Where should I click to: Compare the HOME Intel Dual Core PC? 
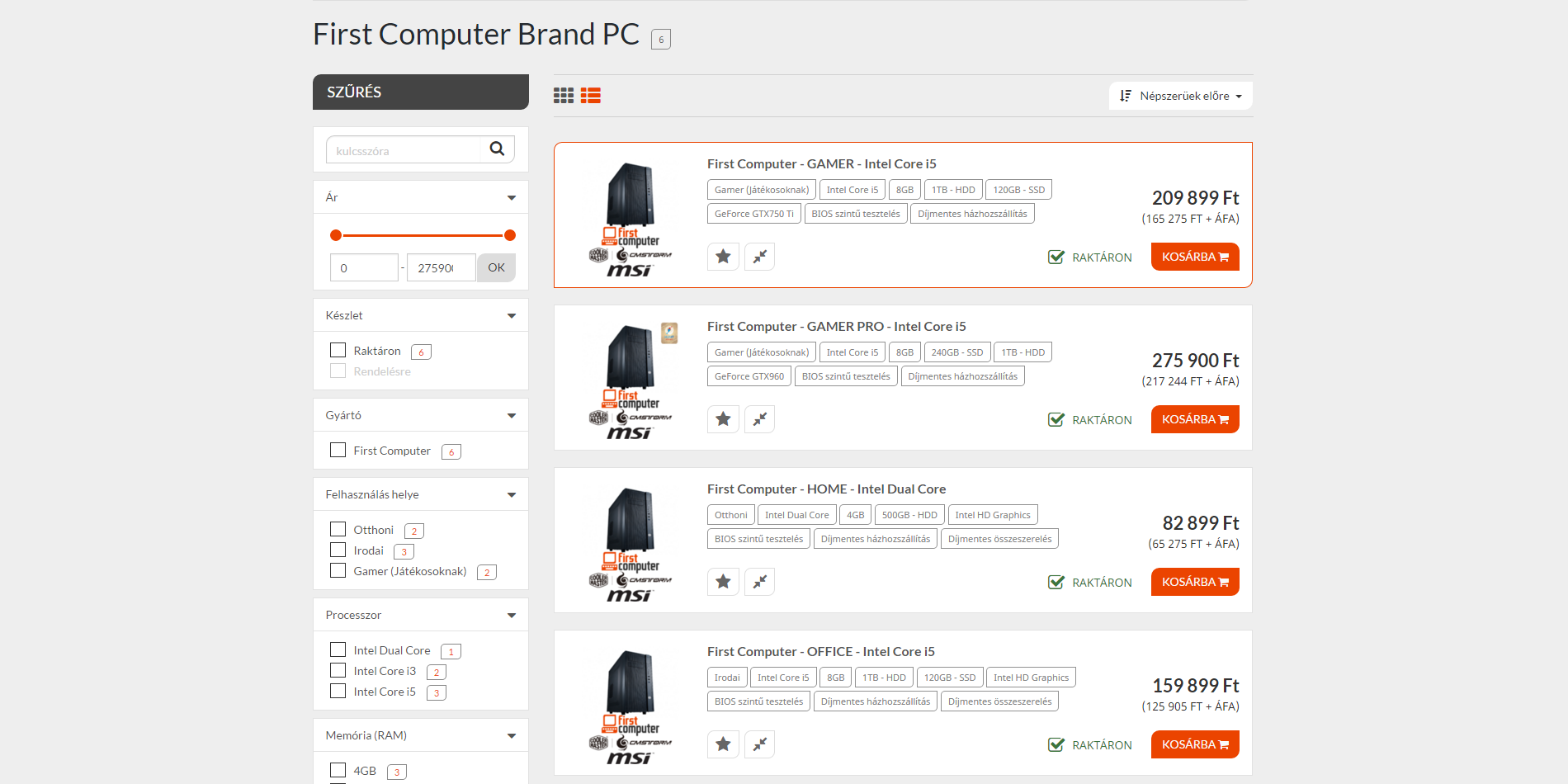coord(759,582)
